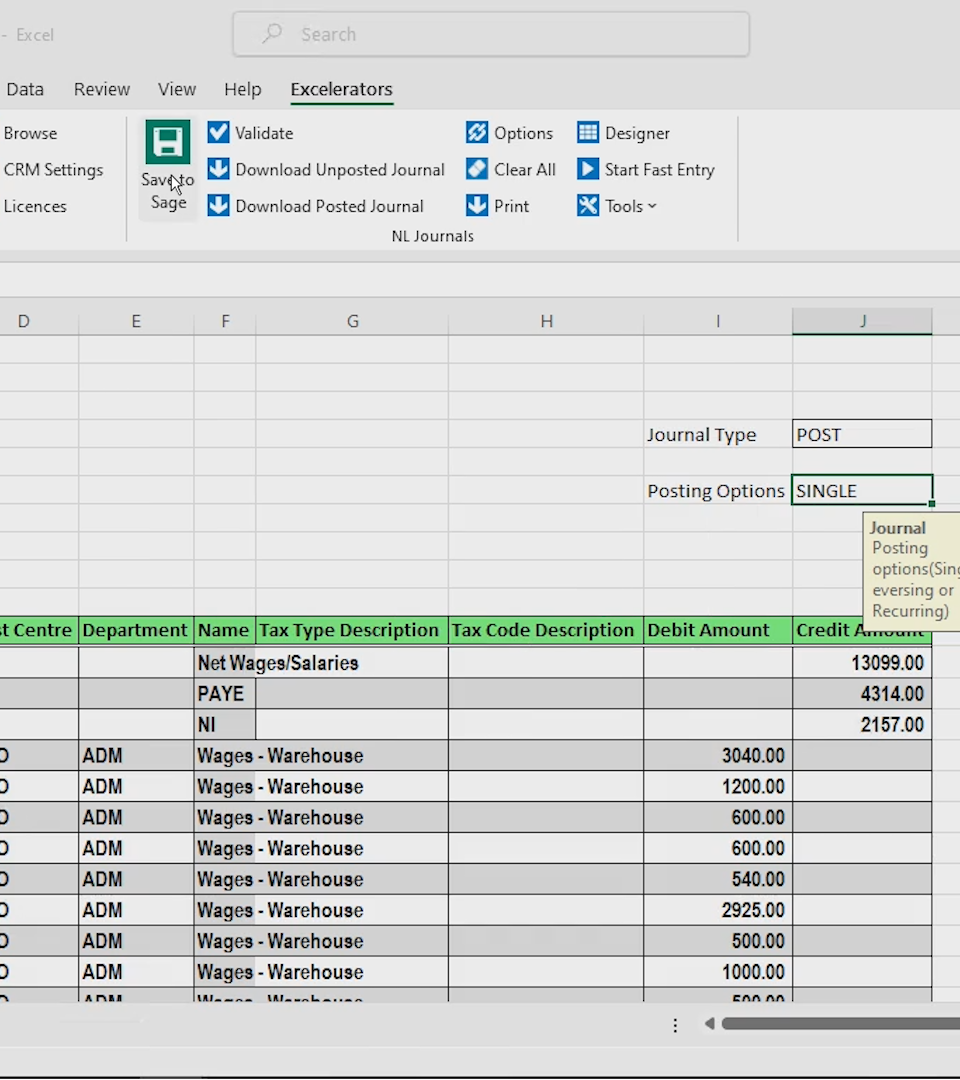
Task: Click credit amount 2157.00
Action: coord(862,725)
